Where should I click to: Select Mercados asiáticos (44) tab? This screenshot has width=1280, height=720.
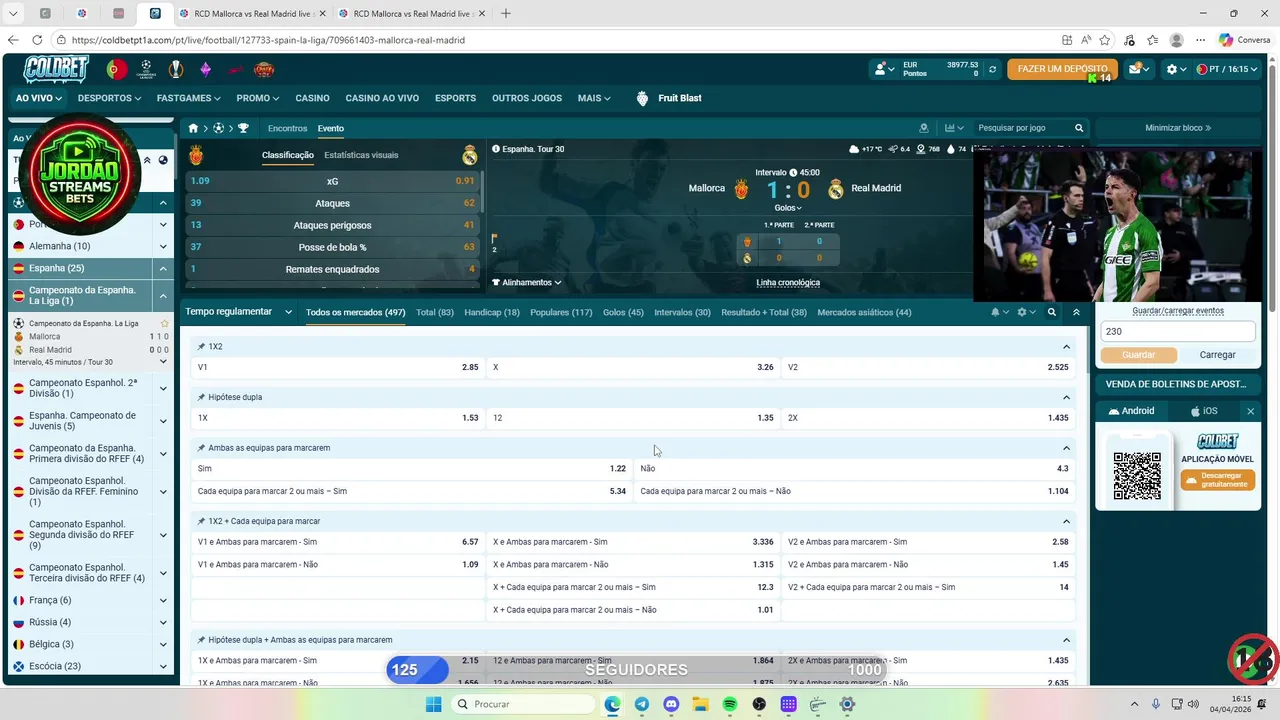tap(864, 312)
